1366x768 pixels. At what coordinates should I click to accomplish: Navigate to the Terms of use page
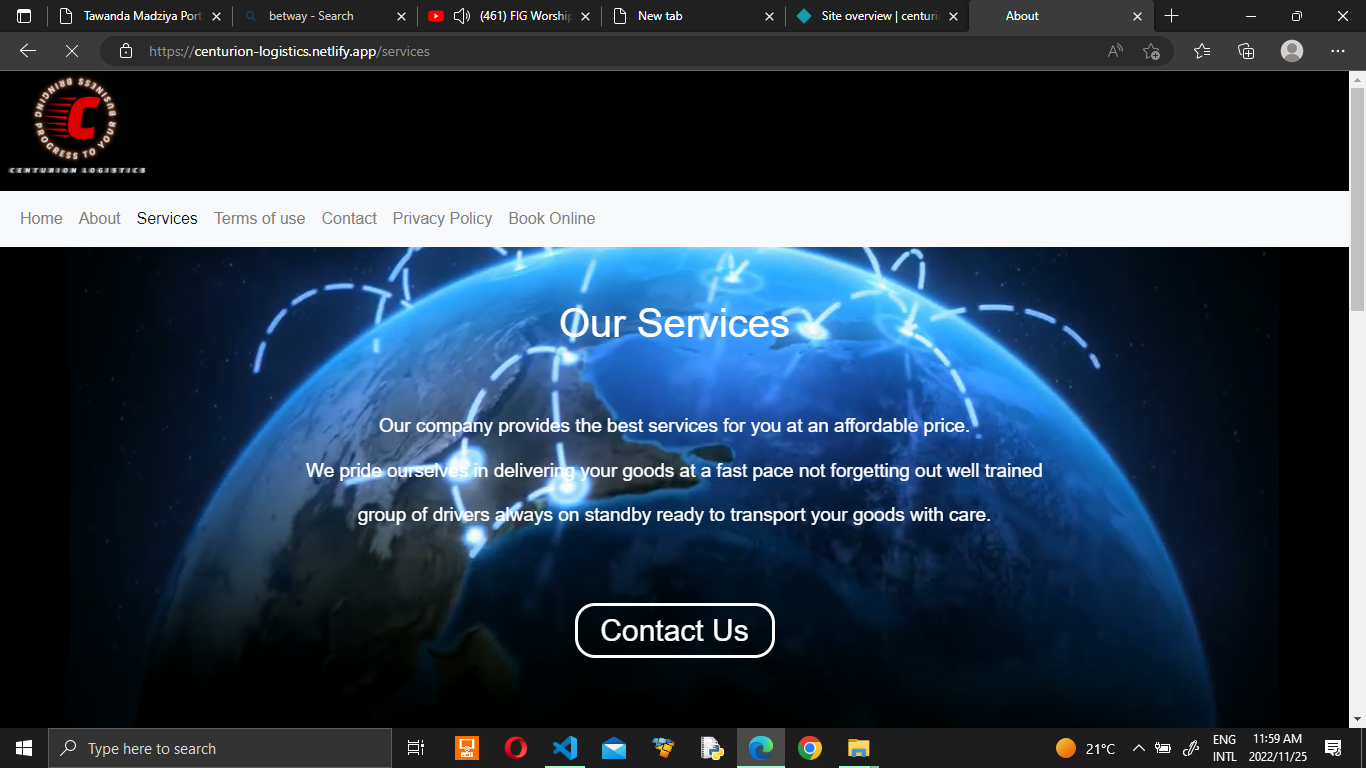click(259, 218)
